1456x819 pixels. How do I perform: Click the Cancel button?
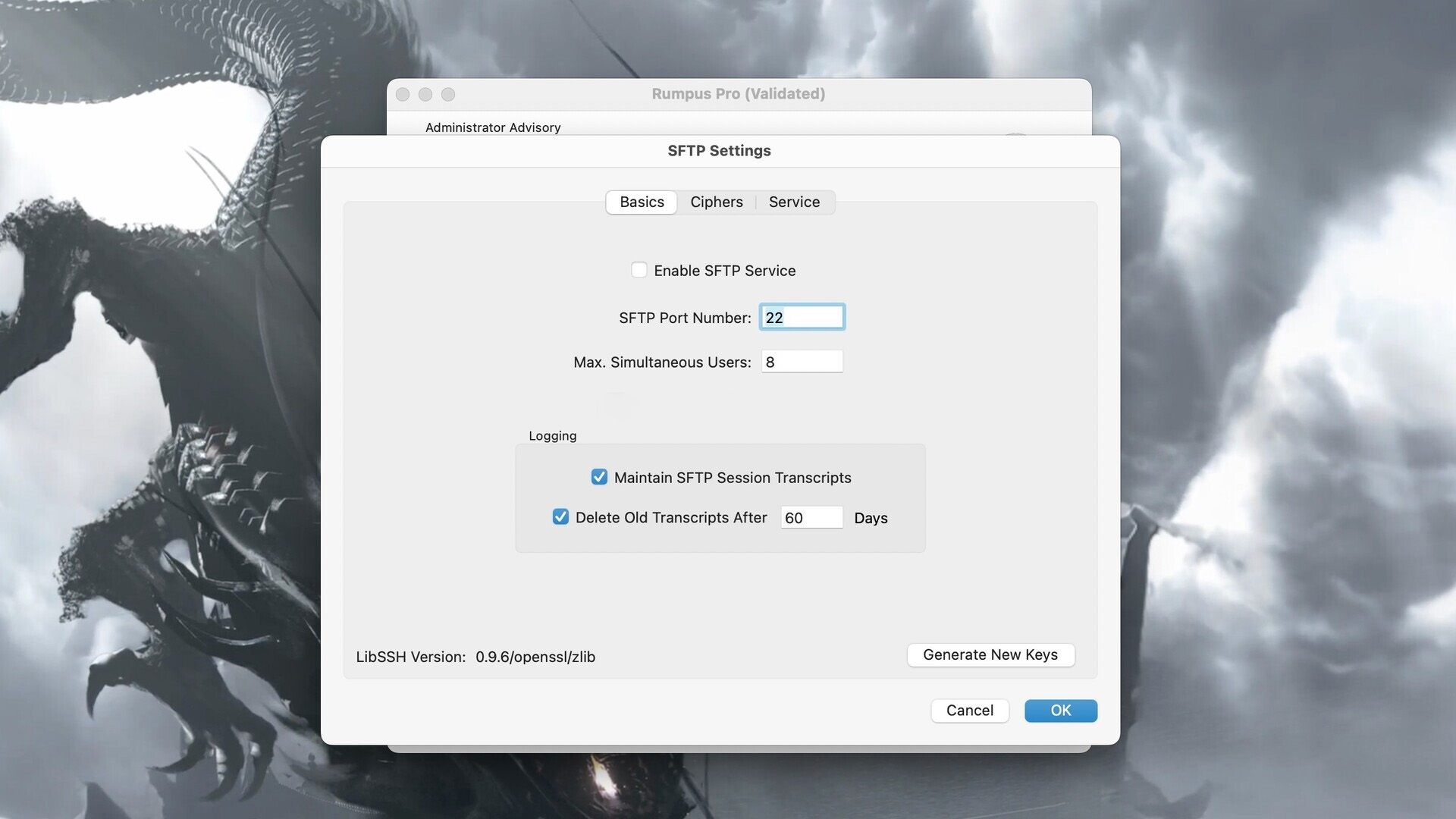click(x=970, y=710)
